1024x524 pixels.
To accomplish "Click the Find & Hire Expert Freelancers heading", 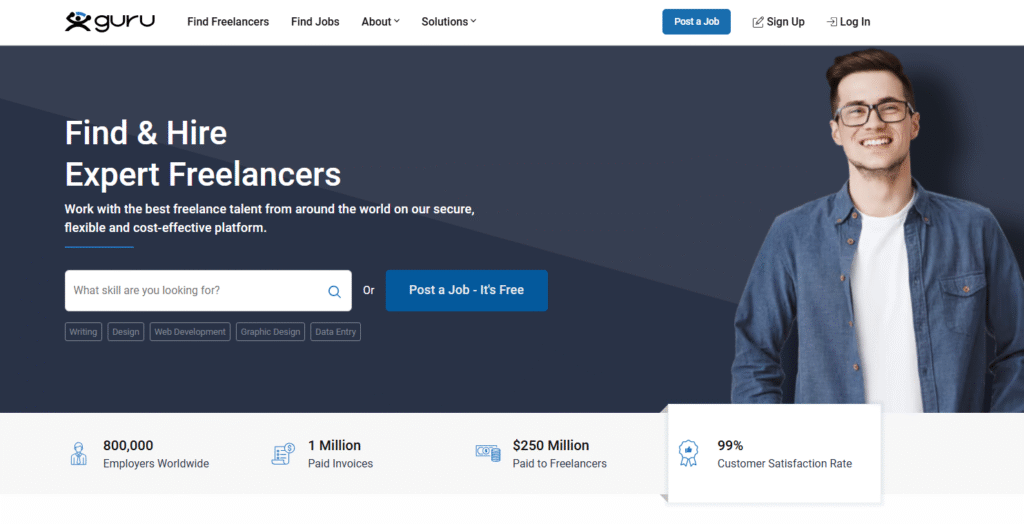I will tap(202, 154).
